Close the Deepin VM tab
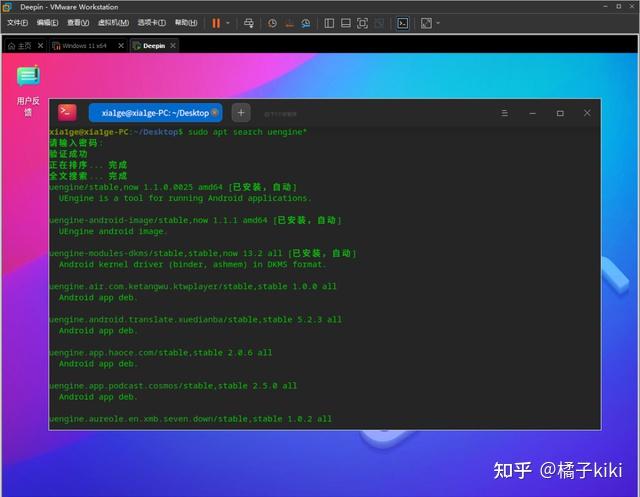Image resolution: width=640 pixels, height=497 pixels. [173, 46]
